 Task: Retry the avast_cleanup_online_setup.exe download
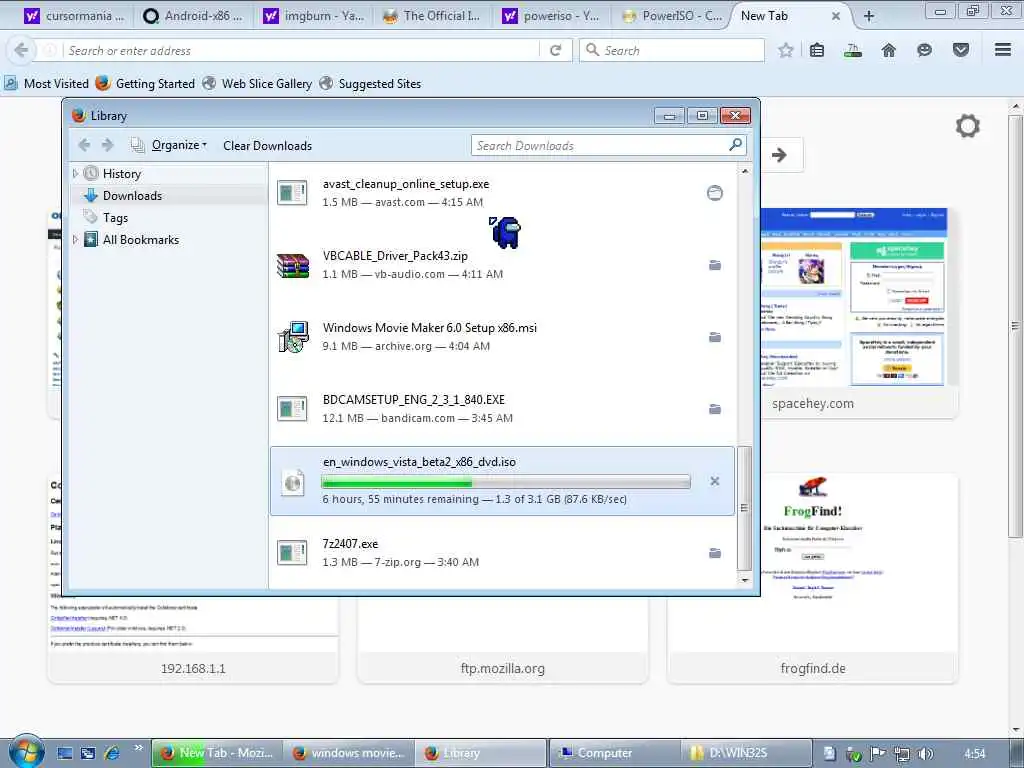pyautogui.click(x=714, y=193)
